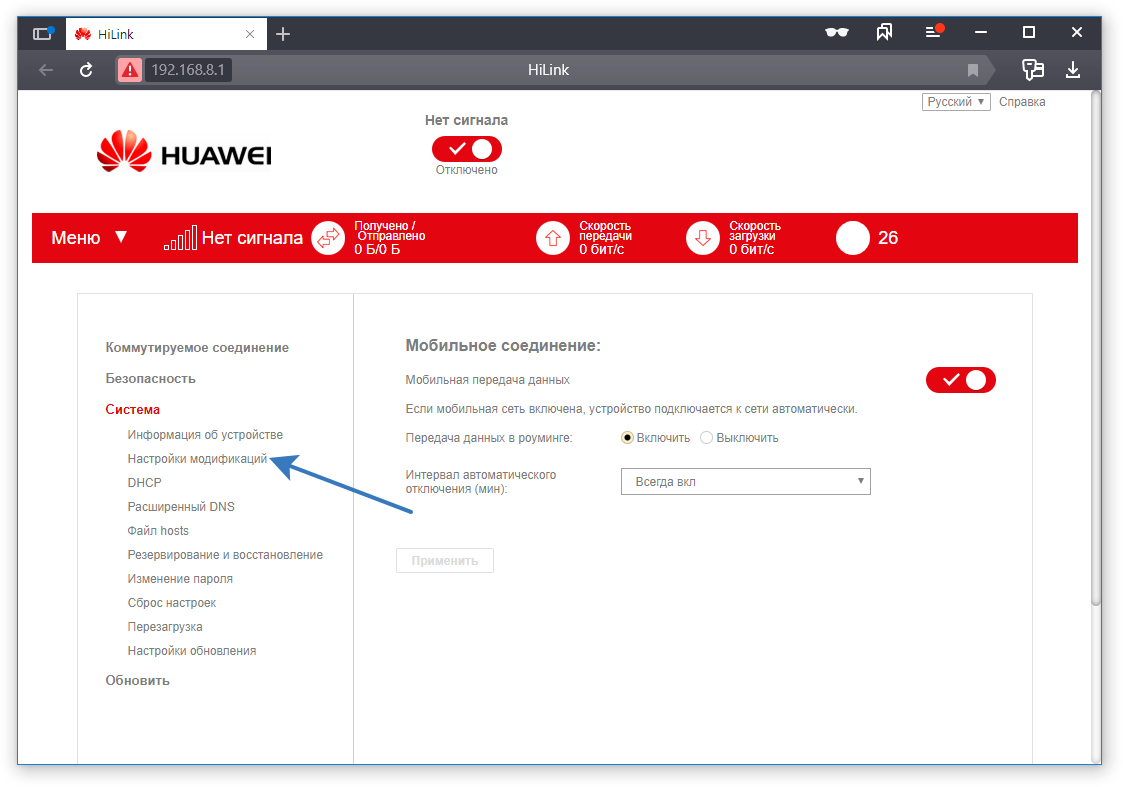Click the red security warning icon

click(130, 70)
